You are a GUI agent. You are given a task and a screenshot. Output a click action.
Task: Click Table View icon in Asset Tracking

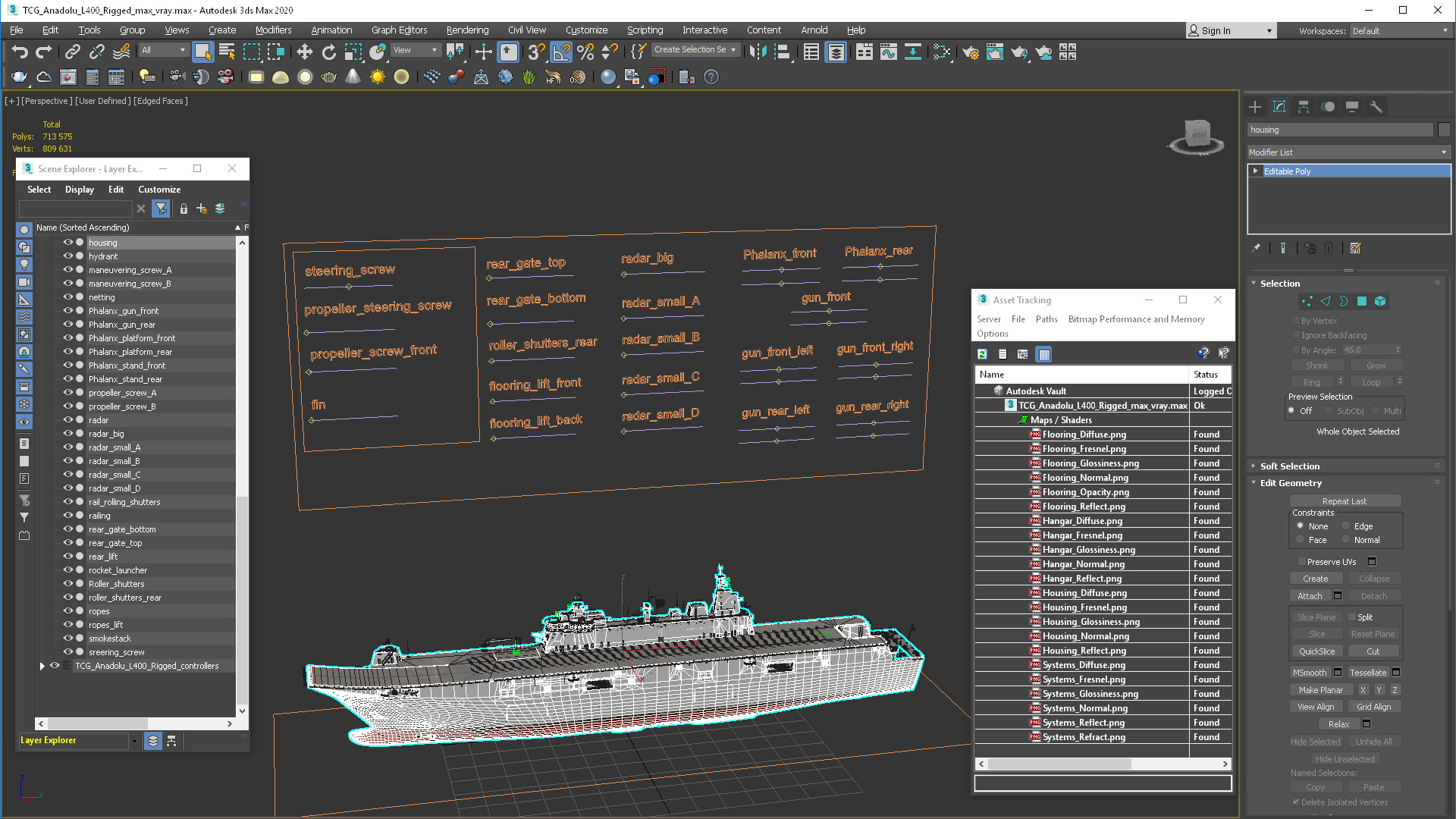coord(1044,354)
